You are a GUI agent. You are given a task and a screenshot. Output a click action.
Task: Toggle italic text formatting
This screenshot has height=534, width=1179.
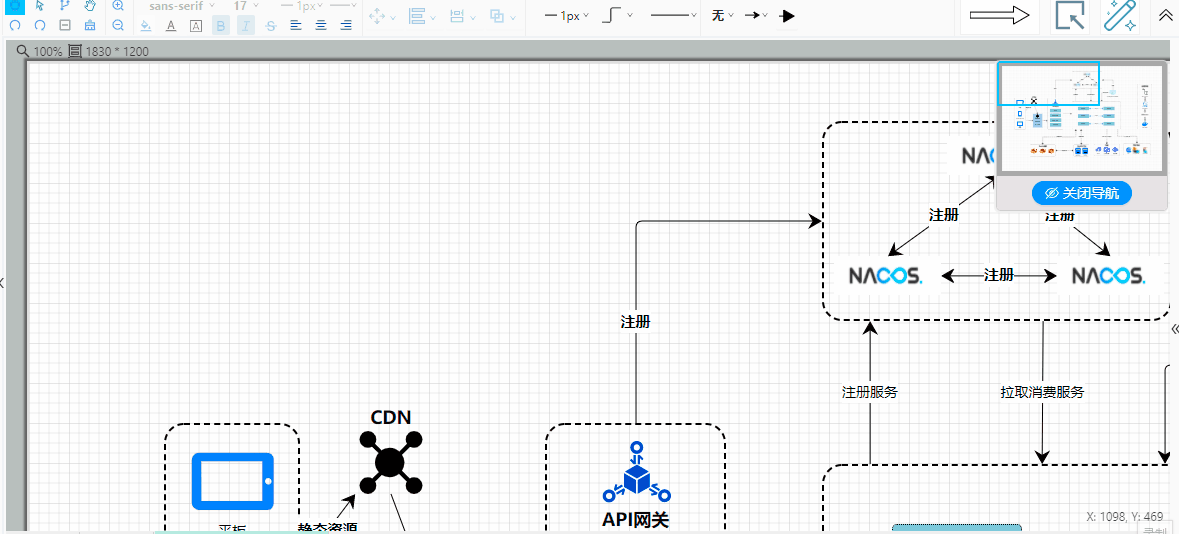[x=246, y=26]
